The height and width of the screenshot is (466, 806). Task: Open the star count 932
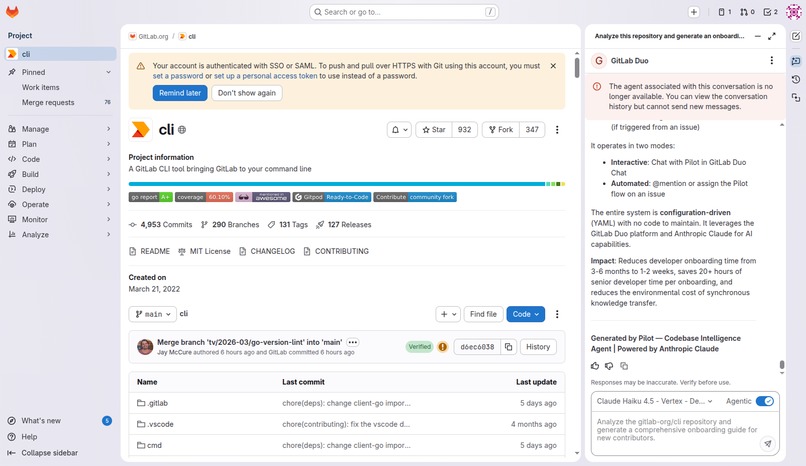coord(465,130)
